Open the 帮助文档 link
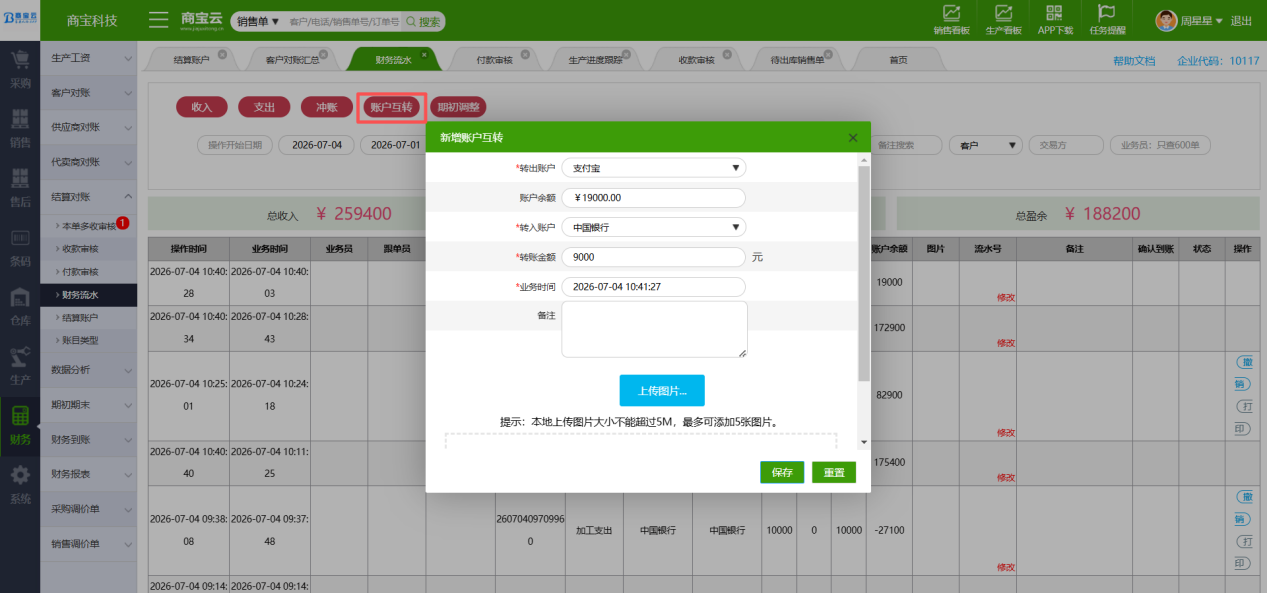Viewport: 1267px width, 593px height. click(x=1134, y=61)
